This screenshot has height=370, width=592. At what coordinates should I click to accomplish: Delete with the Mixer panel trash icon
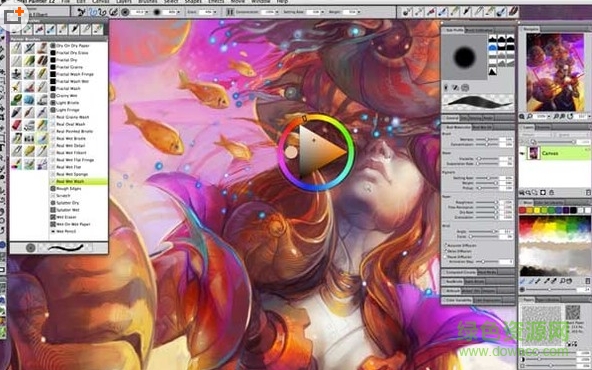click(x=587, y=281)
